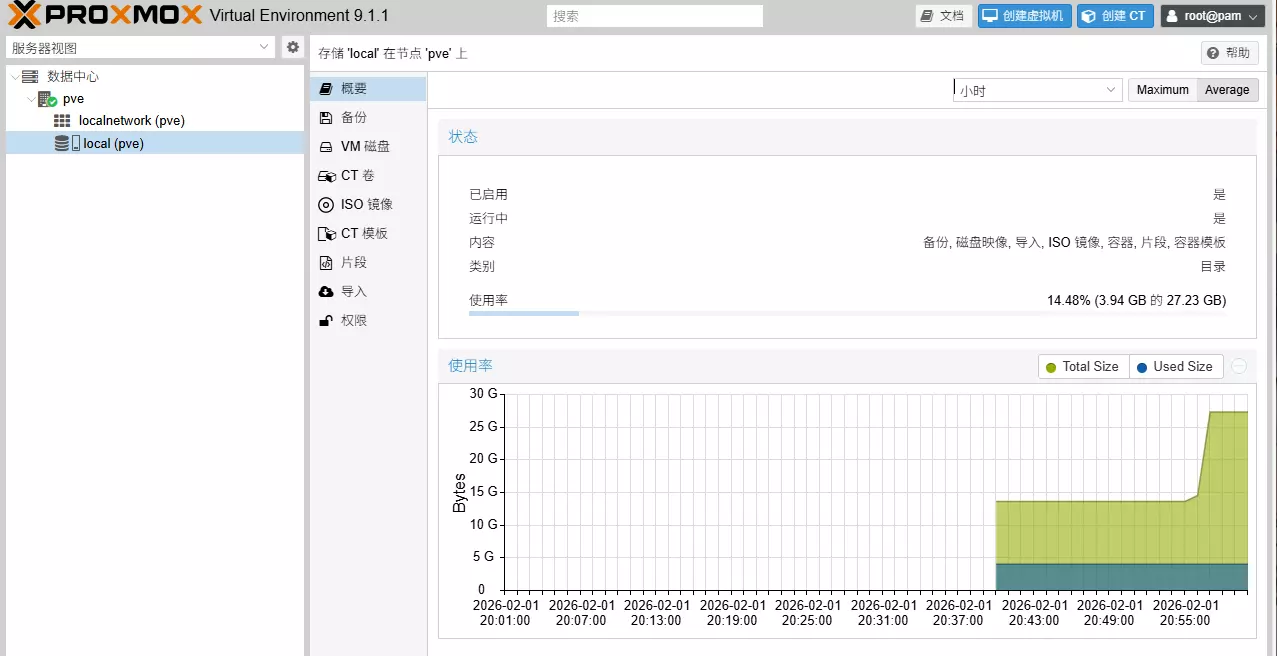Select the 概要 summary tab
Screen dimensions: 1277x656
pos(368,88)
